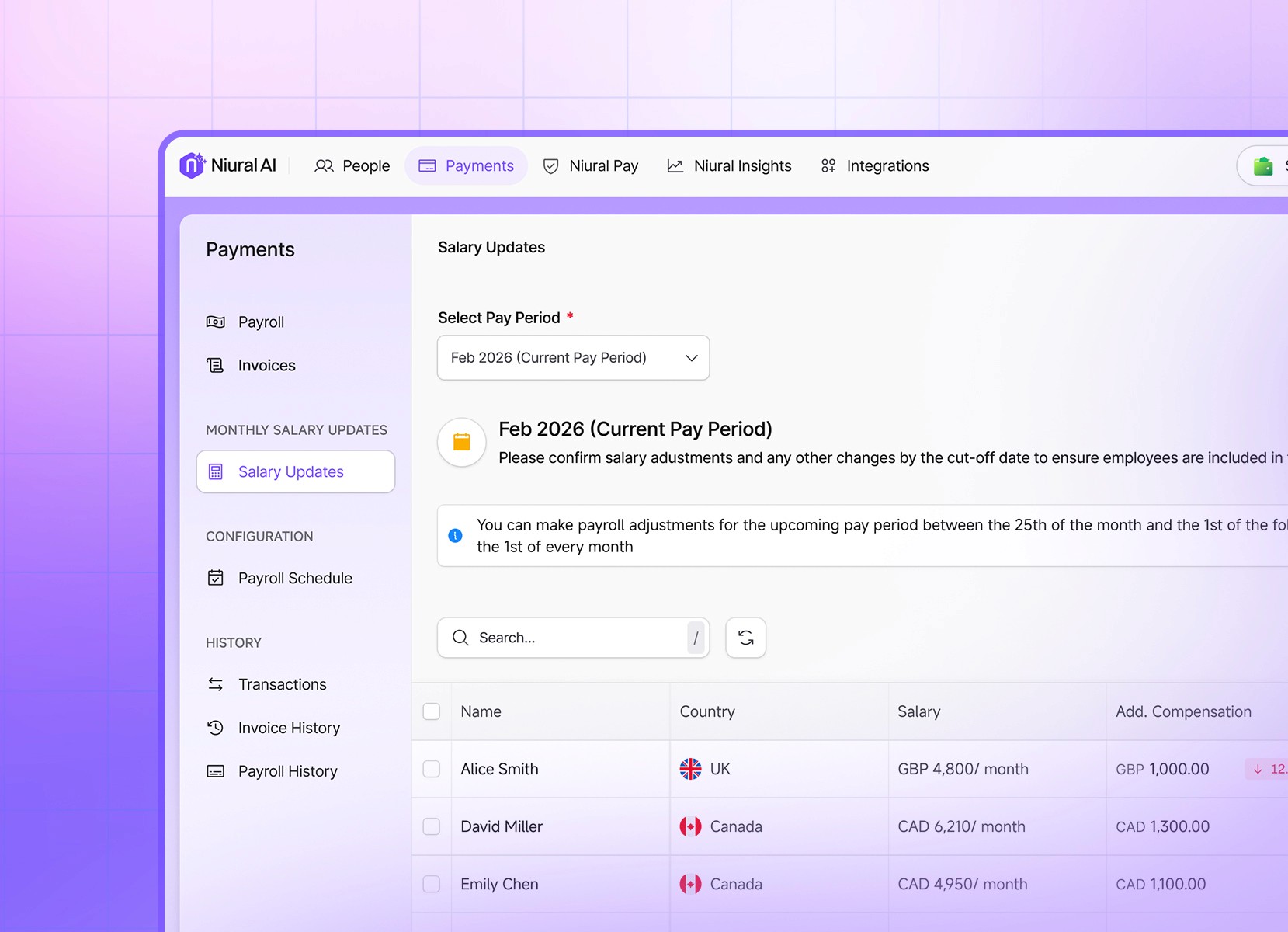
Task: Click the Salary Updates calculator icon
Action: tap(216, 471)
